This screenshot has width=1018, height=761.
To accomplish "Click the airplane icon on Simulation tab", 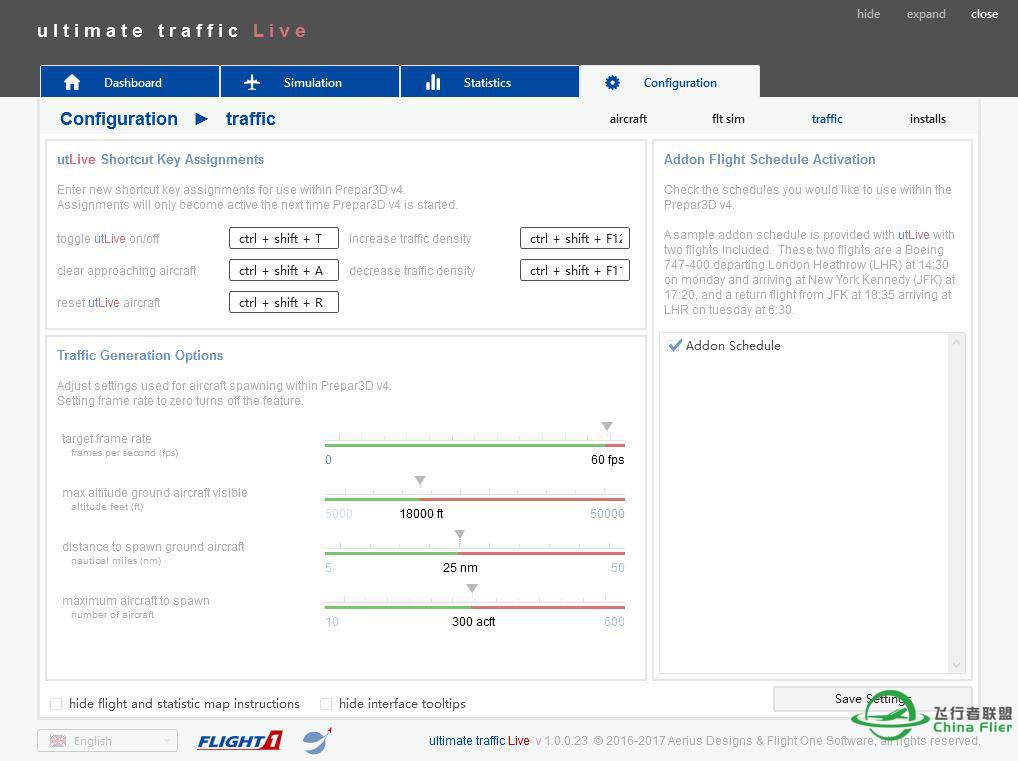I will pos(252,82).
